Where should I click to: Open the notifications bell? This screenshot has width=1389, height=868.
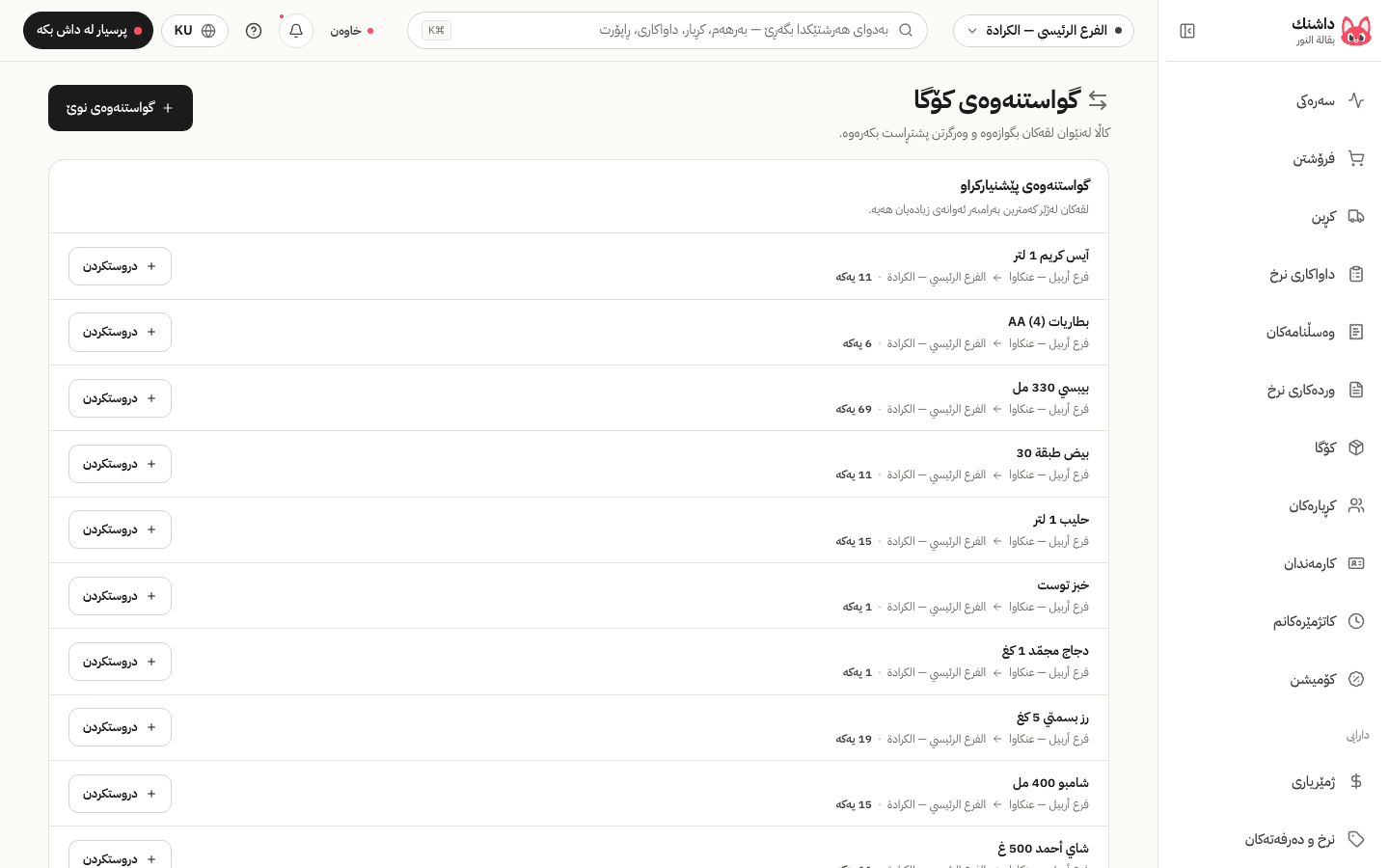(296, 31)
